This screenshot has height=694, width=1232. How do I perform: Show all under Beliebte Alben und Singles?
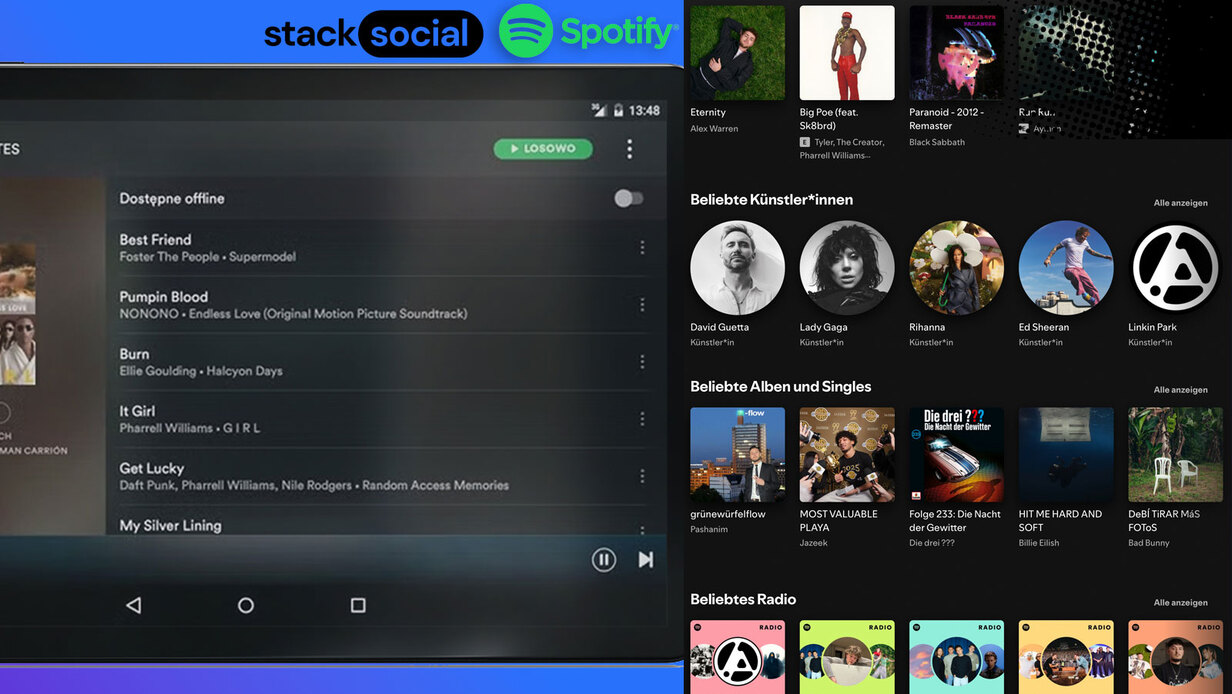1181,390
